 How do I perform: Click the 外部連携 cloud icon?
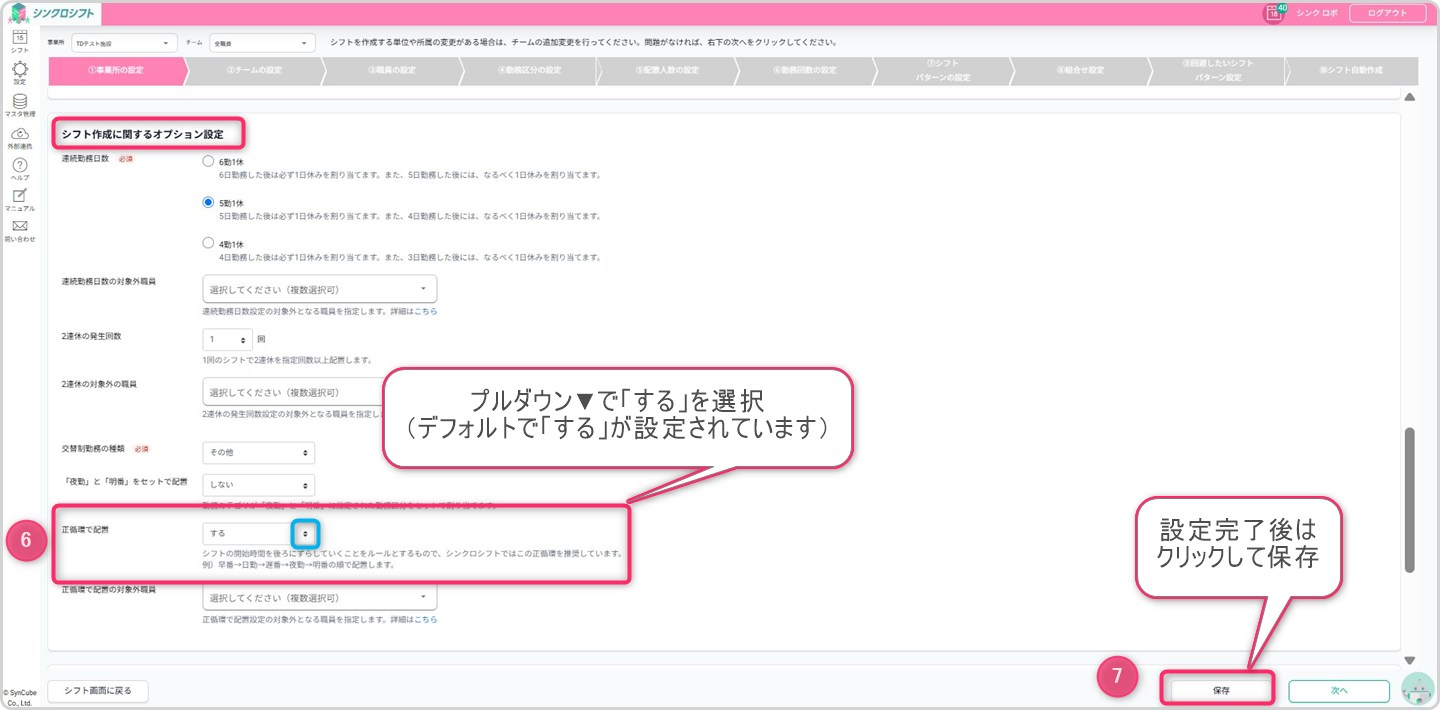pyautogui.click(x=19, y=134)
